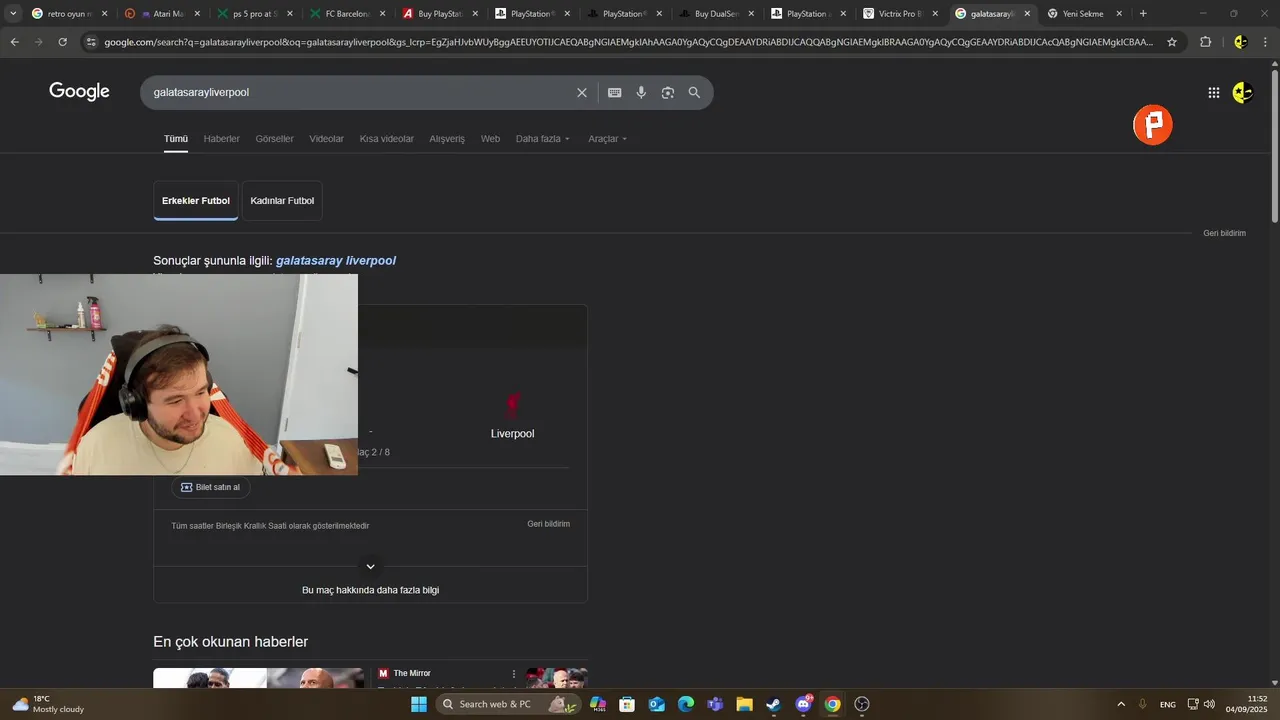Select Erkekler Futbol chip

196,201
